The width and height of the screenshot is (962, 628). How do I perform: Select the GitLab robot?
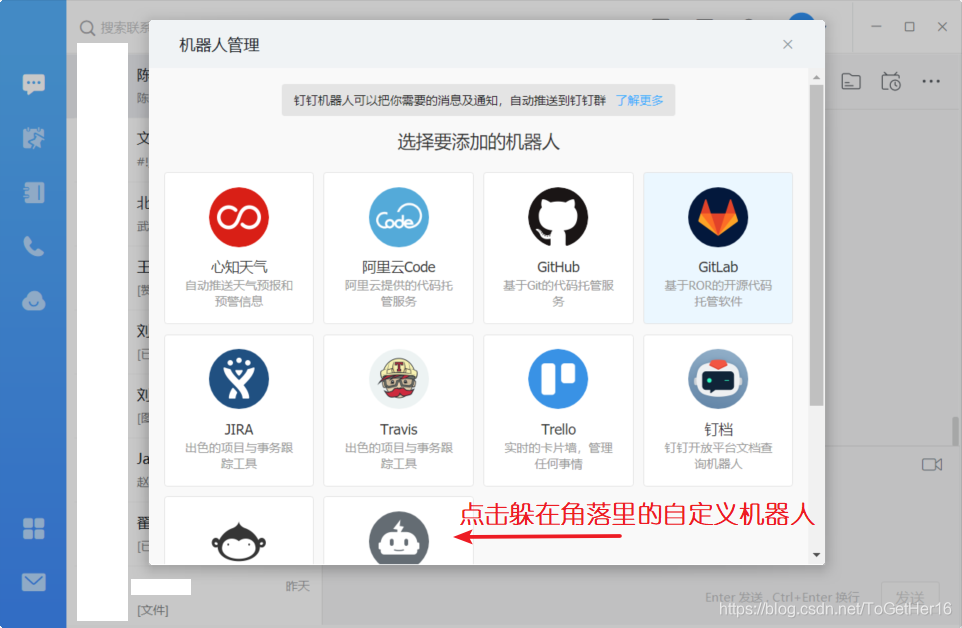(718, 247)
